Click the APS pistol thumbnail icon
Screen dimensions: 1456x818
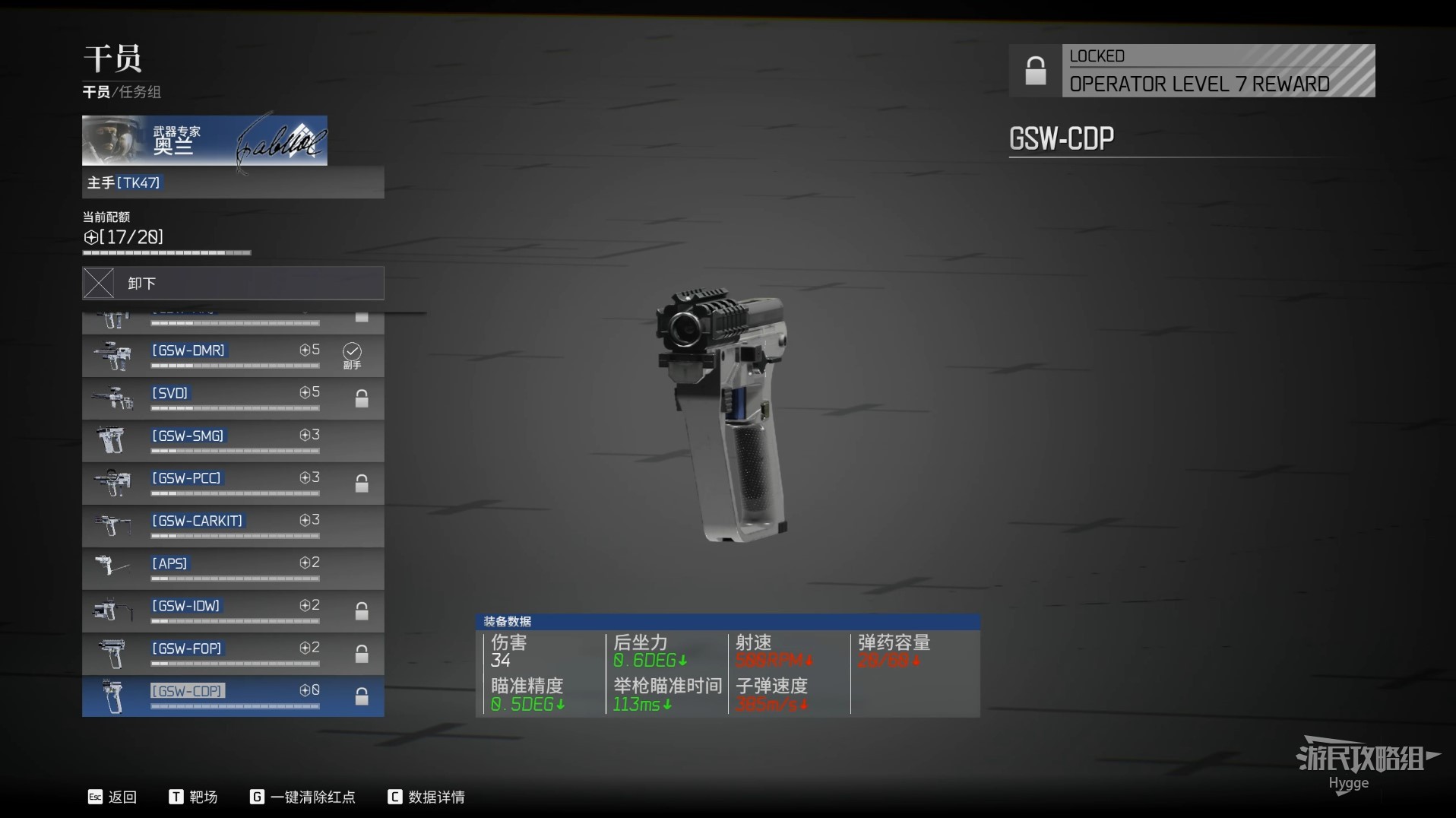click(111, 566)
